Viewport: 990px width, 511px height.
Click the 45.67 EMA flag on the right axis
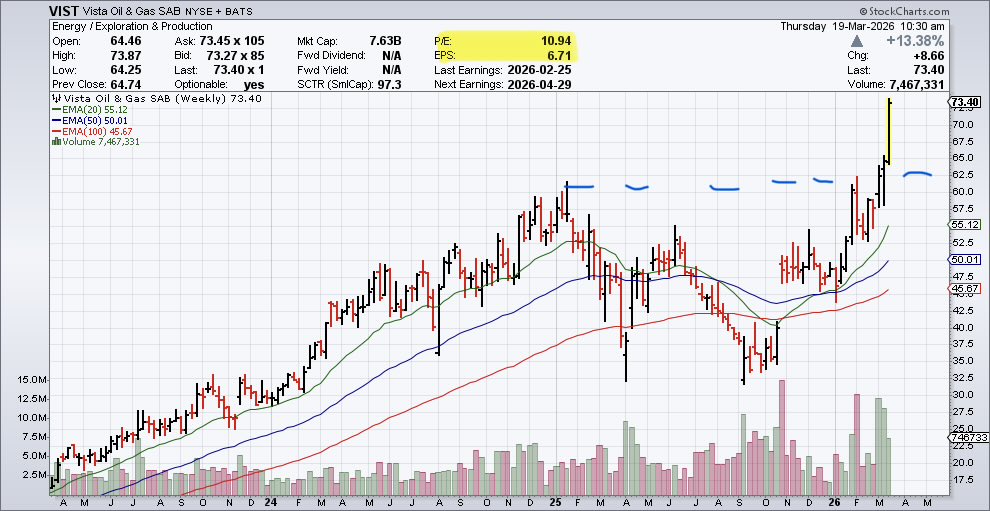click(x=964, y=289)
